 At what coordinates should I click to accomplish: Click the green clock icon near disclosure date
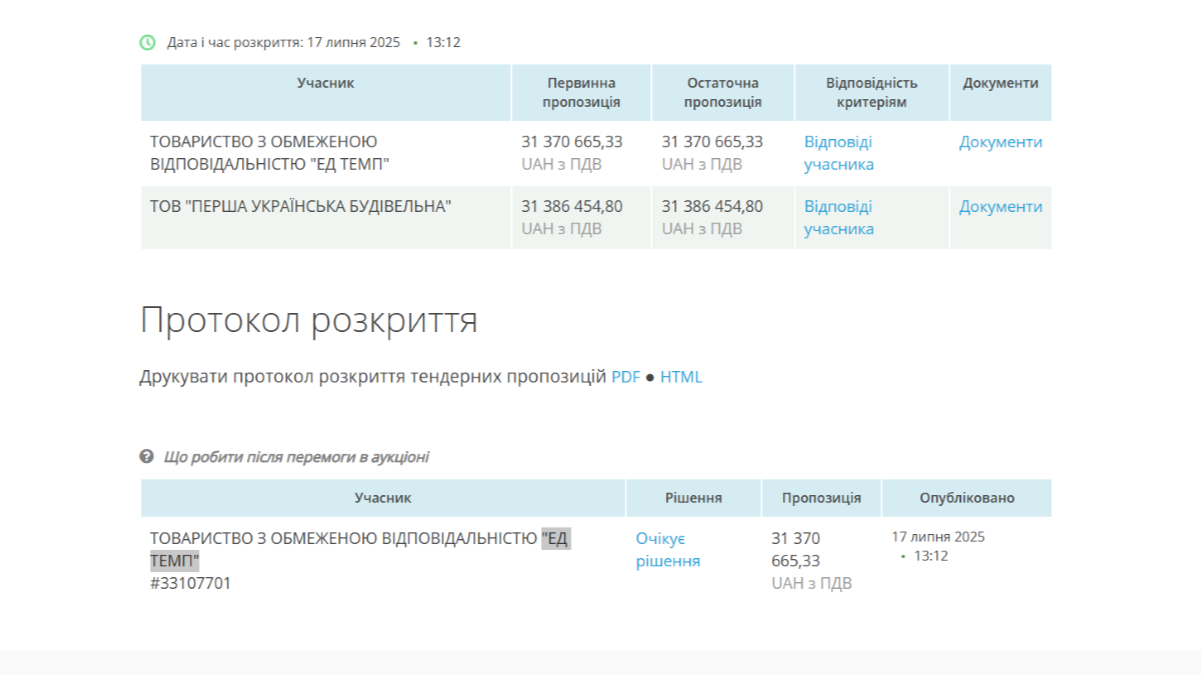tap(148, 42)
